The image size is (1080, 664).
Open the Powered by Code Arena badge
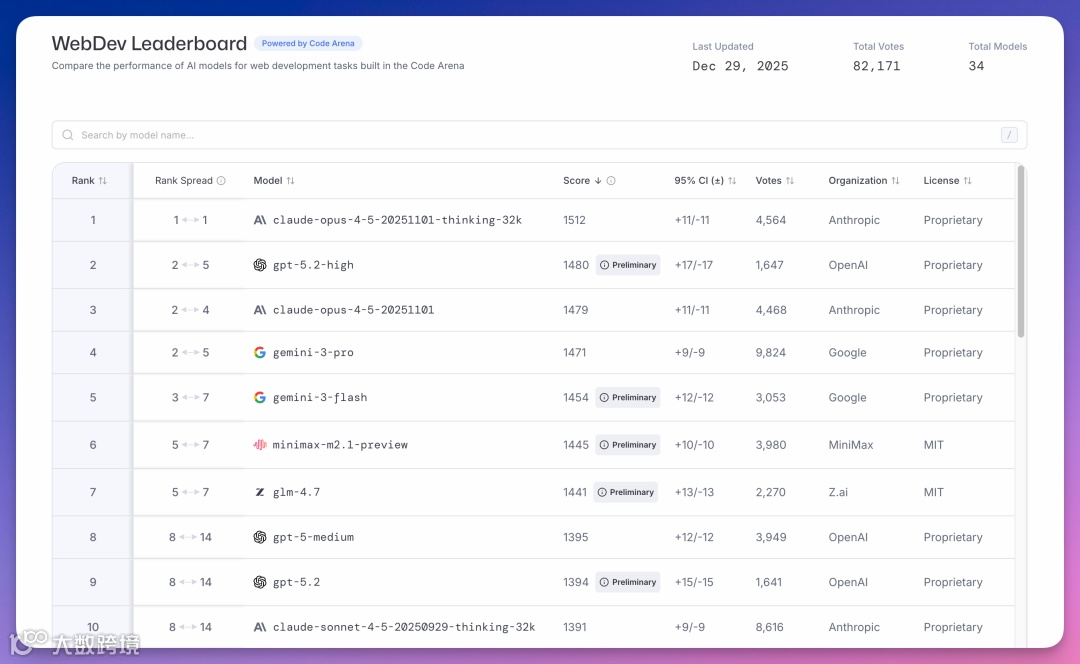coord(308,43)
